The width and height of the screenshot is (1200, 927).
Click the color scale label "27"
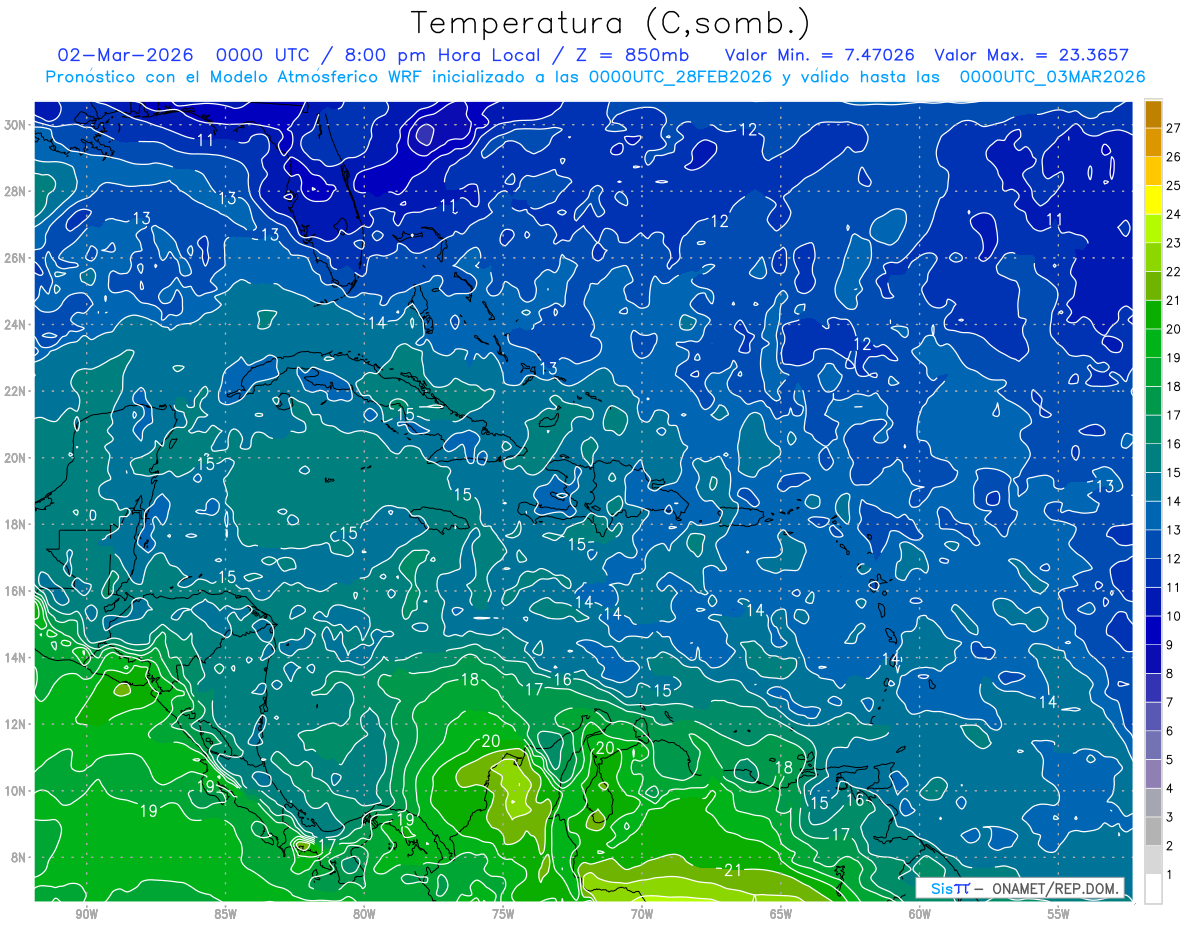1173,127
